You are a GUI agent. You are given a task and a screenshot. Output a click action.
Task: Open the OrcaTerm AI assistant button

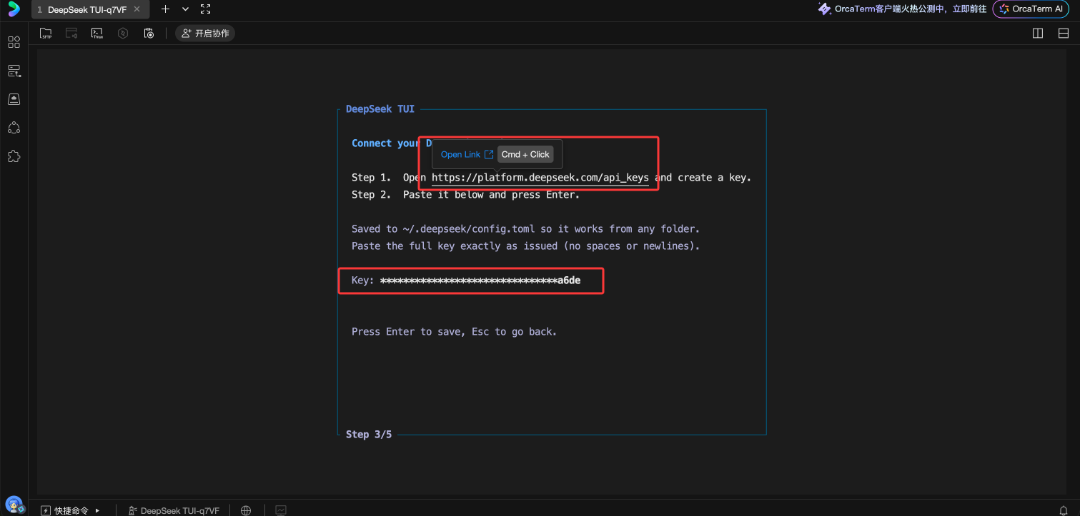tap(1031, 9)
